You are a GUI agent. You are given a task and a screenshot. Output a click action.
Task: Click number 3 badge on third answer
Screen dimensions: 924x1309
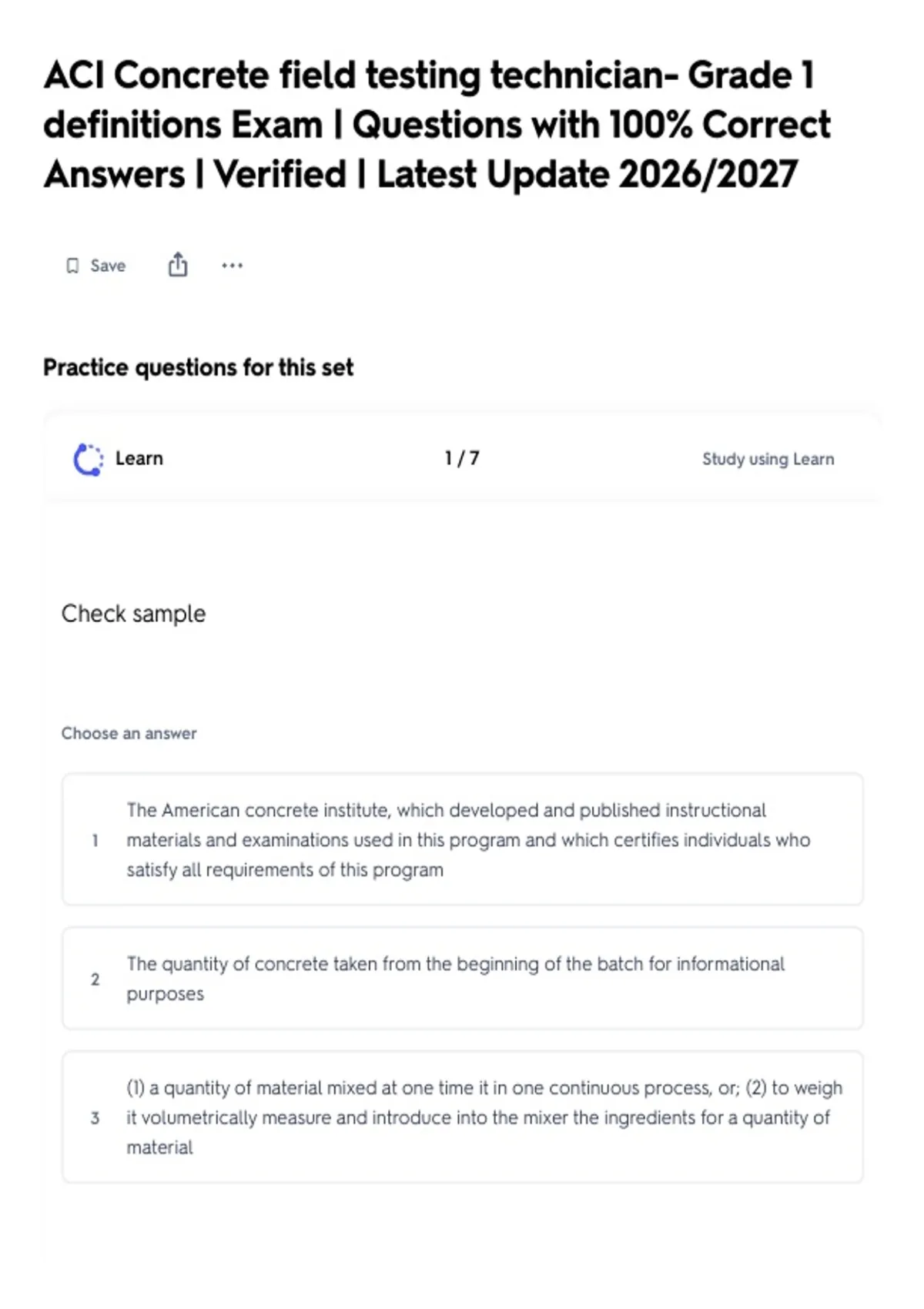95,1118
